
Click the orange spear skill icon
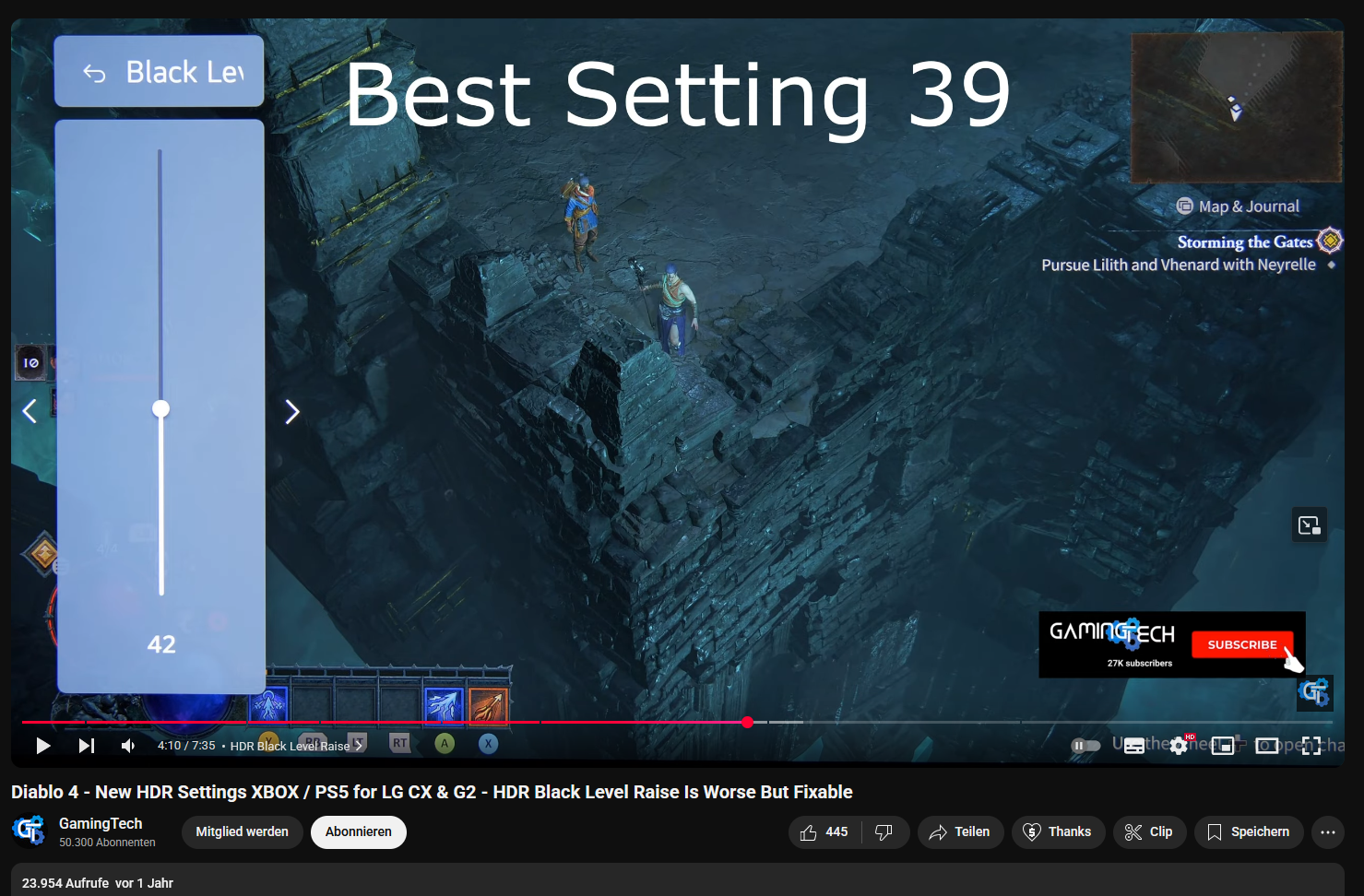(x=489, y=706)
